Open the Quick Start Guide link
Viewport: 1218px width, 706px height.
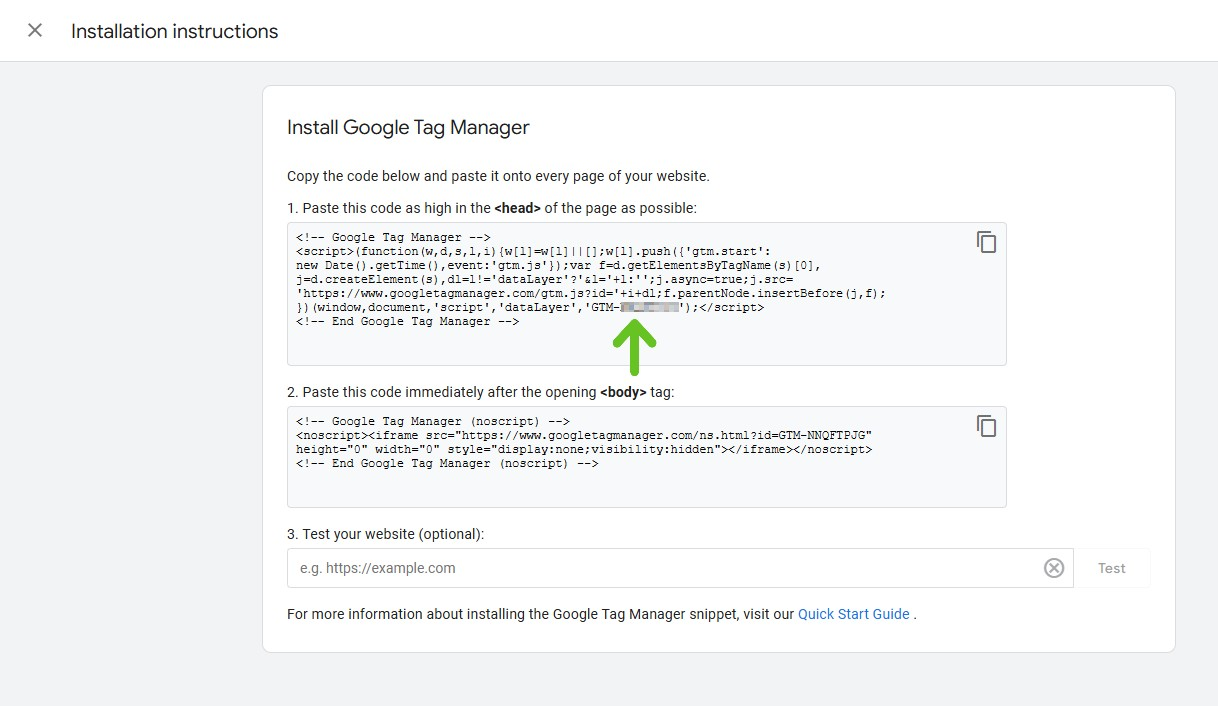click(x=853, y=614)
